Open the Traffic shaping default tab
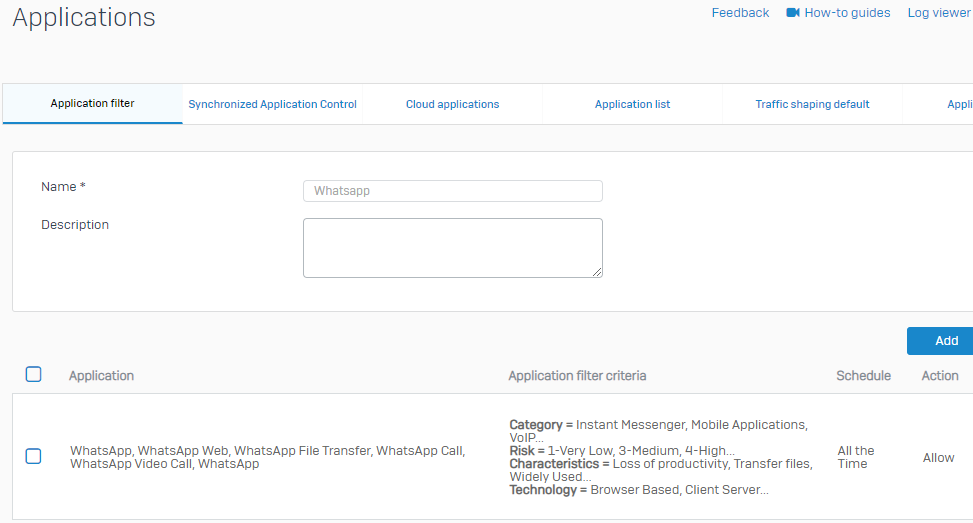Image resolution: width=973 pixels, height=523 pixels. pos(812,104)
